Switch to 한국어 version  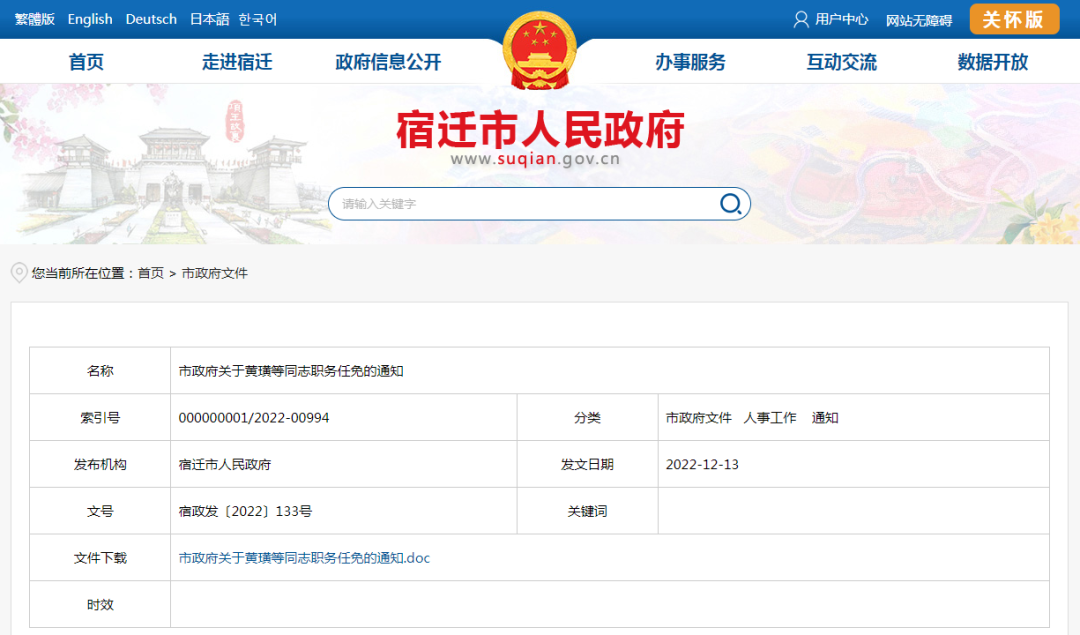click(x=257, y=19)
